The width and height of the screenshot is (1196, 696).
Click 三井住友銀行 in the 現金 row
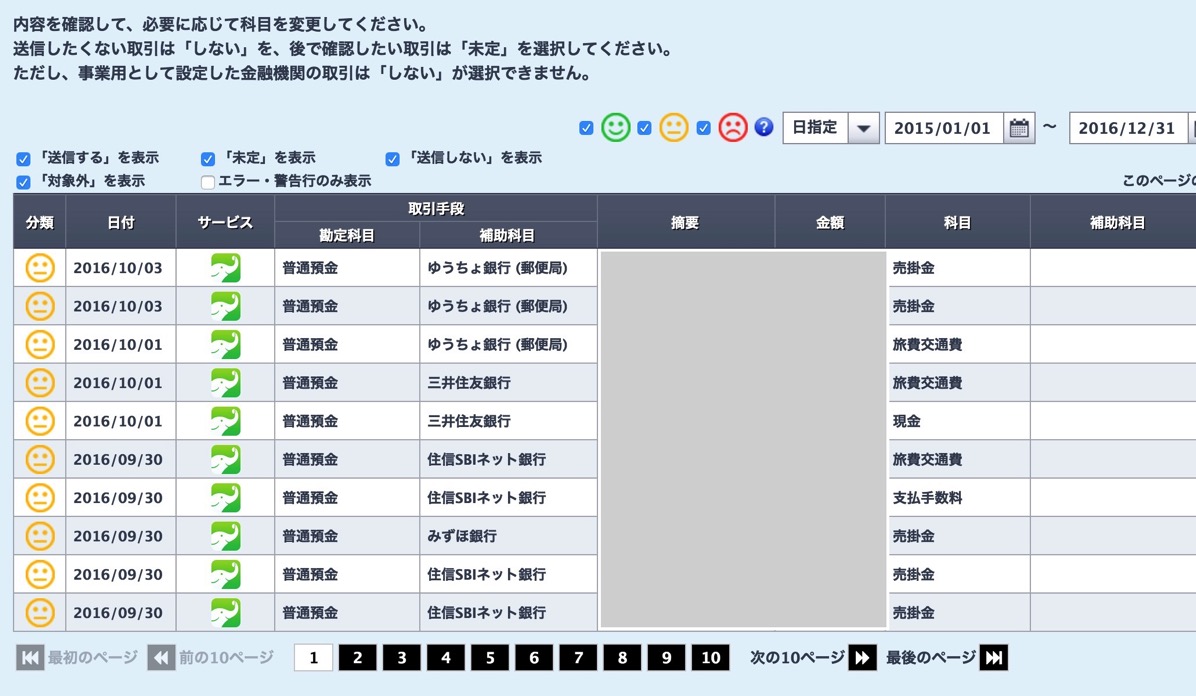click(469, 420)
